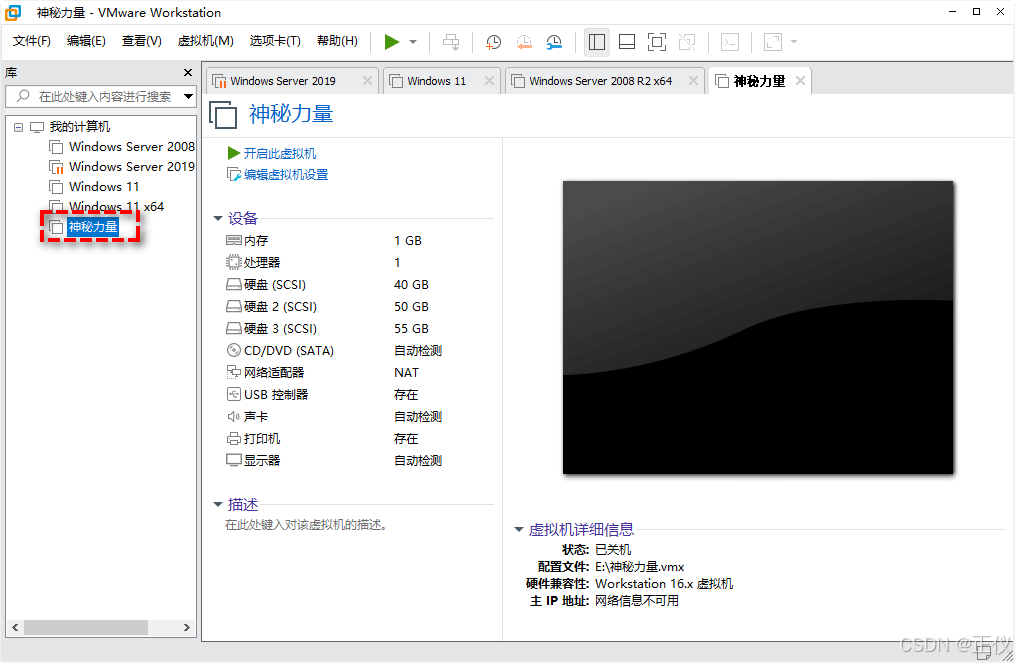
Task: Enter full screen mode icon
Action: point(656,42)
